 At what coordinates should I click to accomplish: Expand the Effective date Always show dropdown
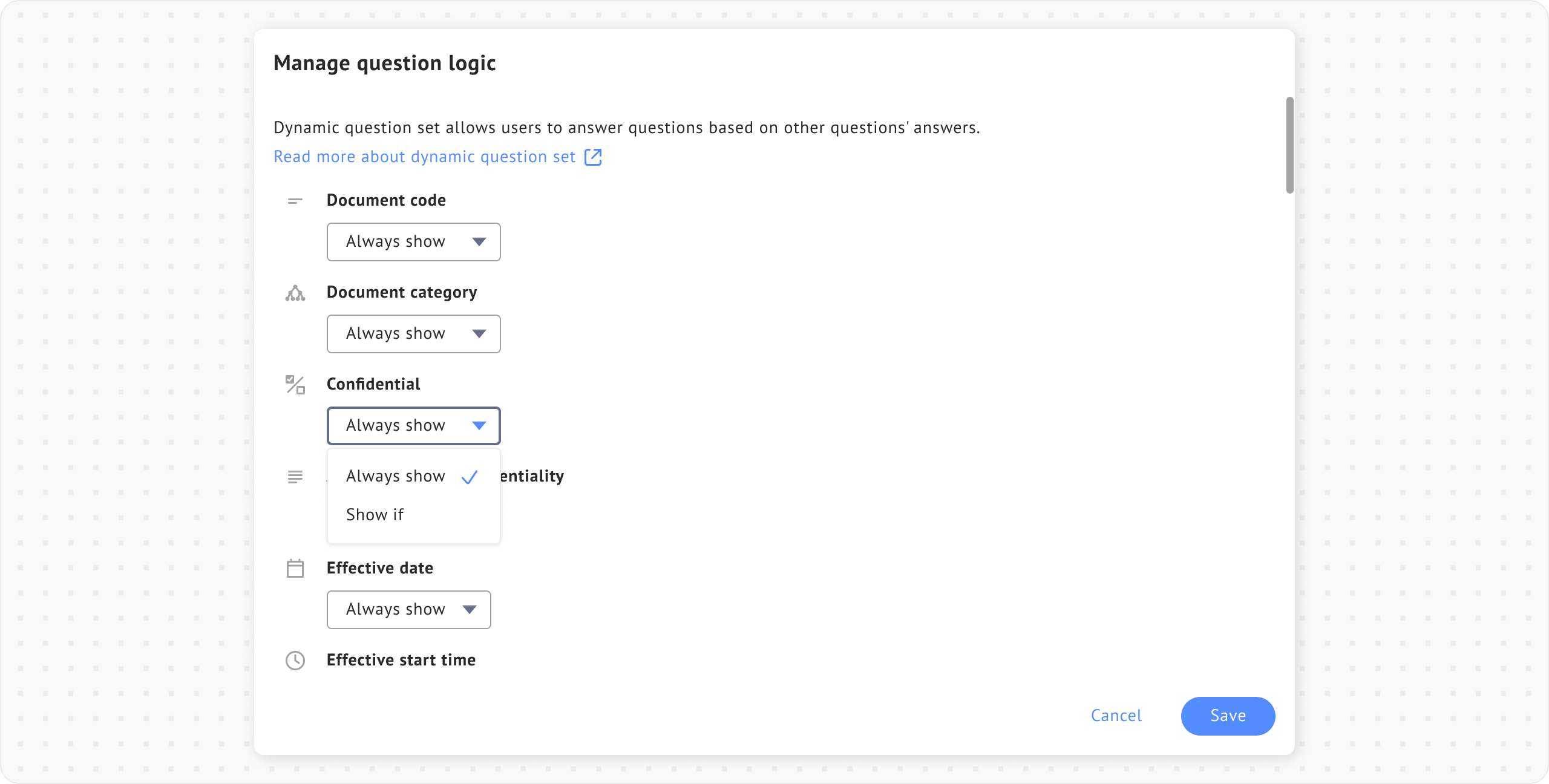(x=408, y=610)
